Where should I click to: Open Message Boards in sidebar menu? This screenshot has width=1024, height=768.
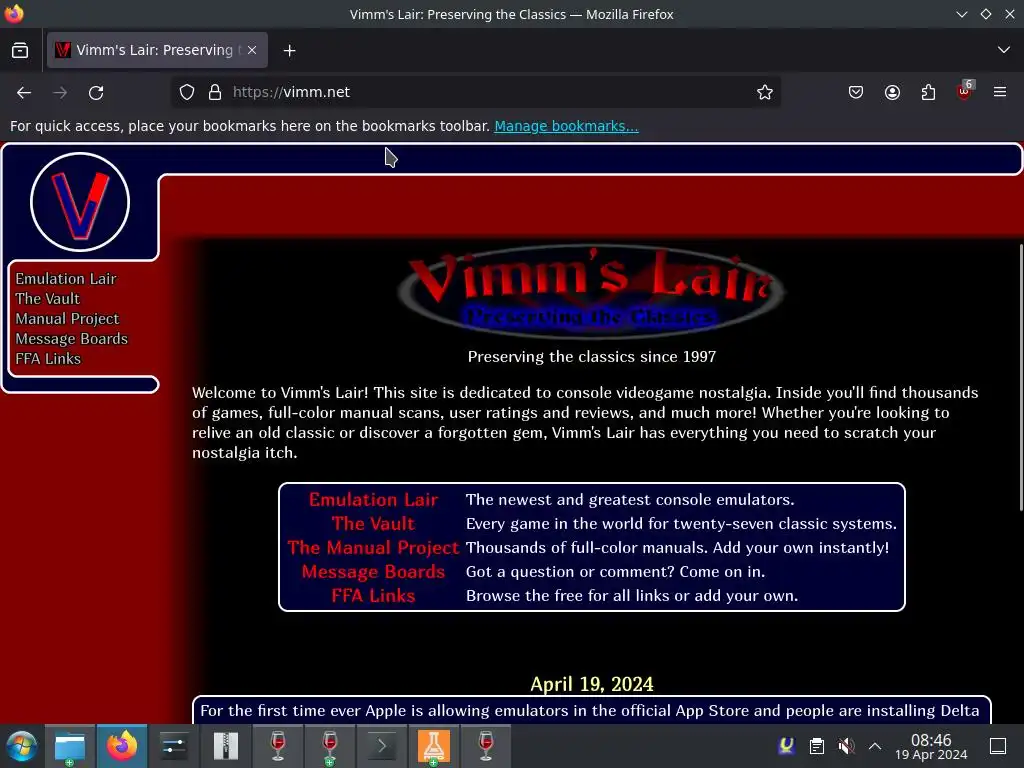72,338
